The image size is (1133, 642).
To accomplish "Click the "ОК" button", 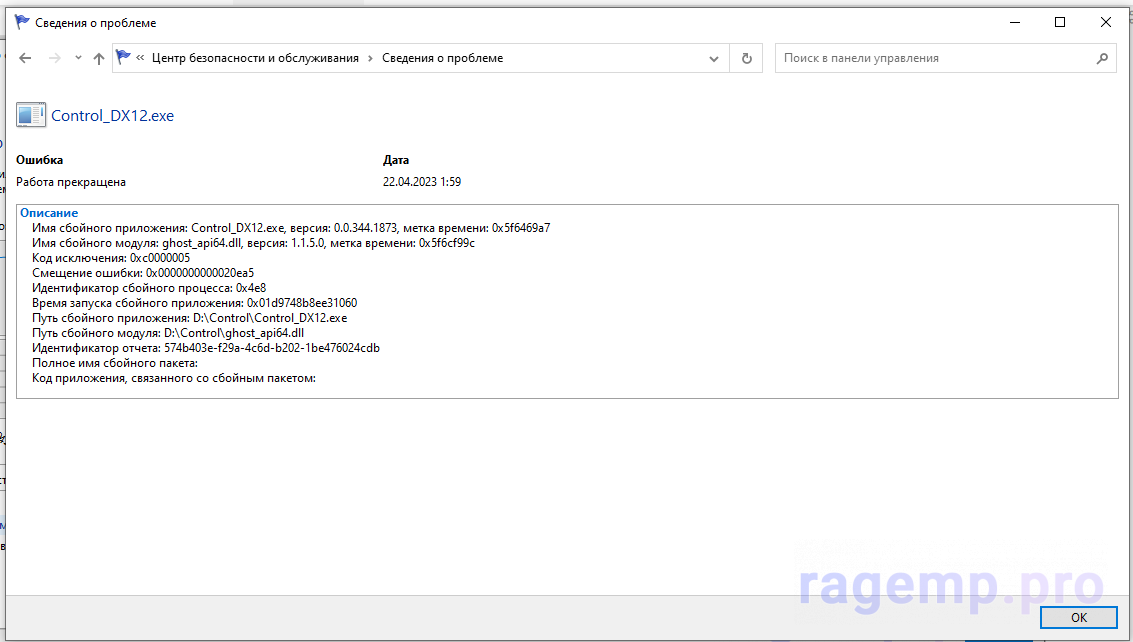I will pyautogui.click(x=1079, y=617).
